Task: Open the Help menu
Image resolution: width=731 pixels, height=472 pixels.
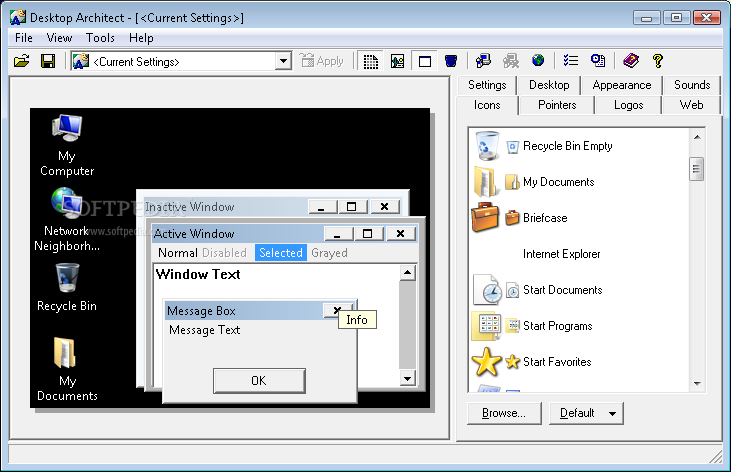Action: click(141, 38)
